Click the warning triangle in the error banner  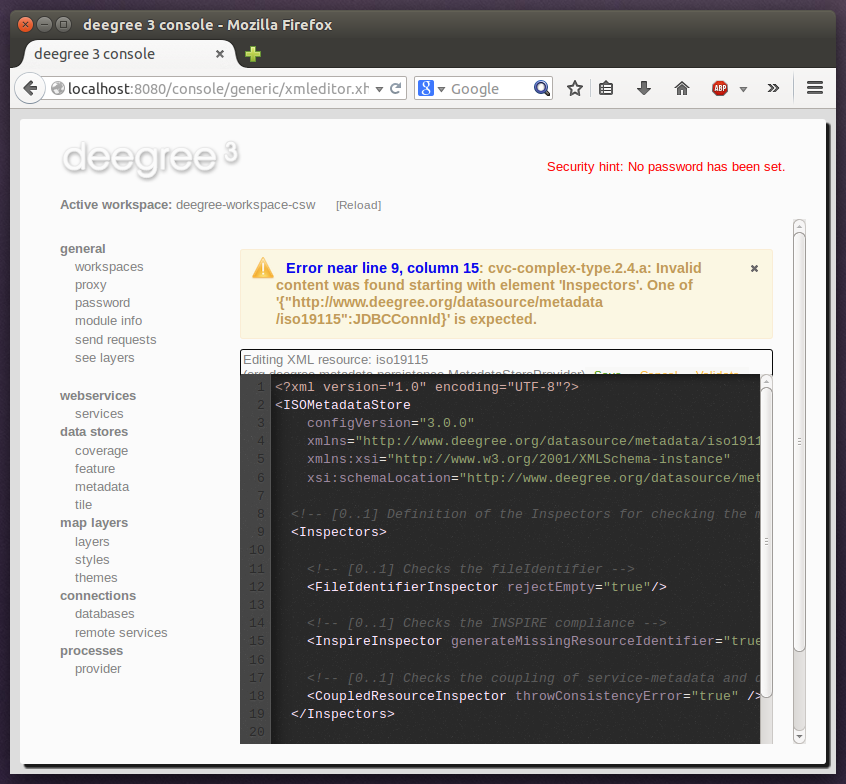click(x=263, y=267)
